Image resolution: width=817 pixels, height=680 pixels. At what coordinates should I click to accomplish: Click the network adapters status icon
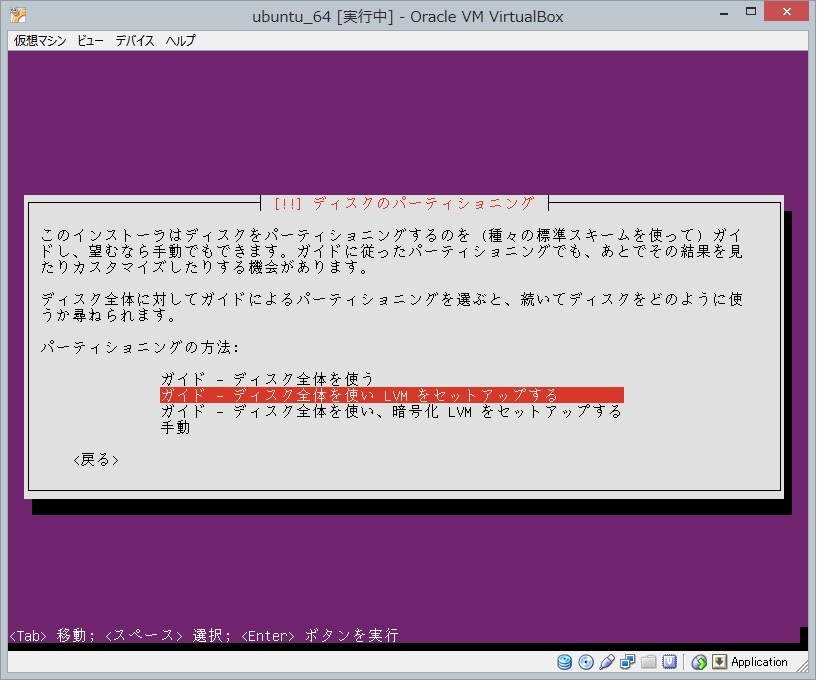tap(627, 662)
